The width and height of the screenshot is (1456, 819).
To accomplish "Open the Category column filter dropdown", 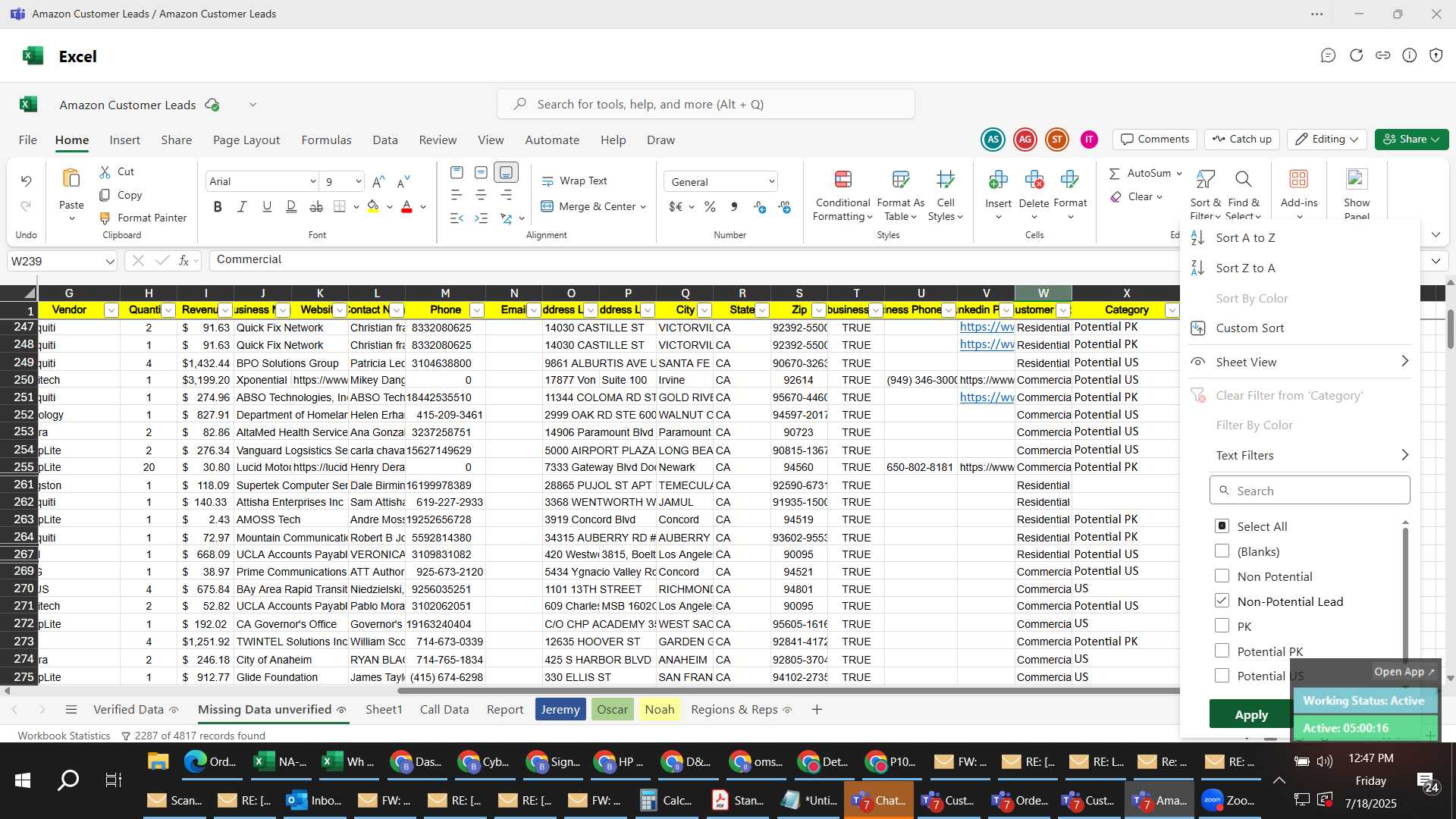I will (x=1171, y=310).
